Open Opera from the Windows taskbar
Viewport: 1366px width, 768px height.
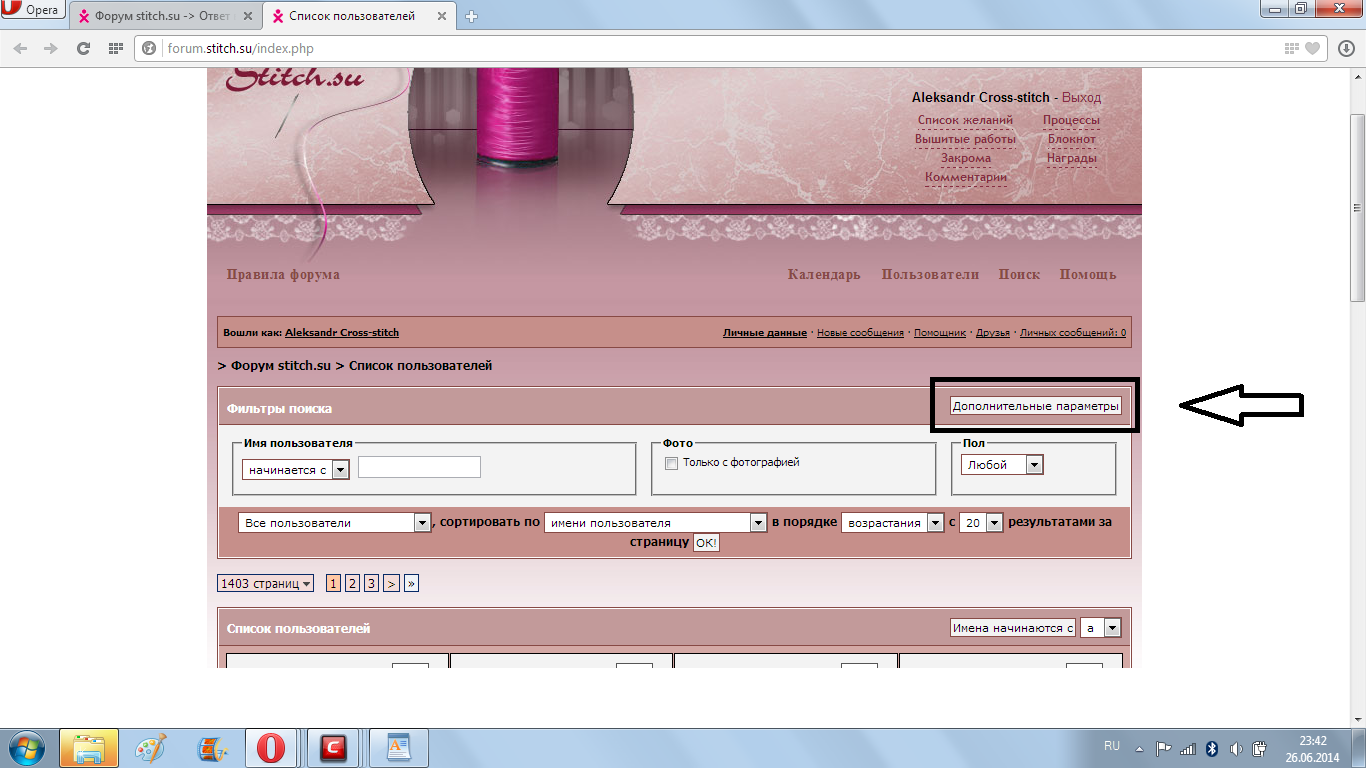271,748
